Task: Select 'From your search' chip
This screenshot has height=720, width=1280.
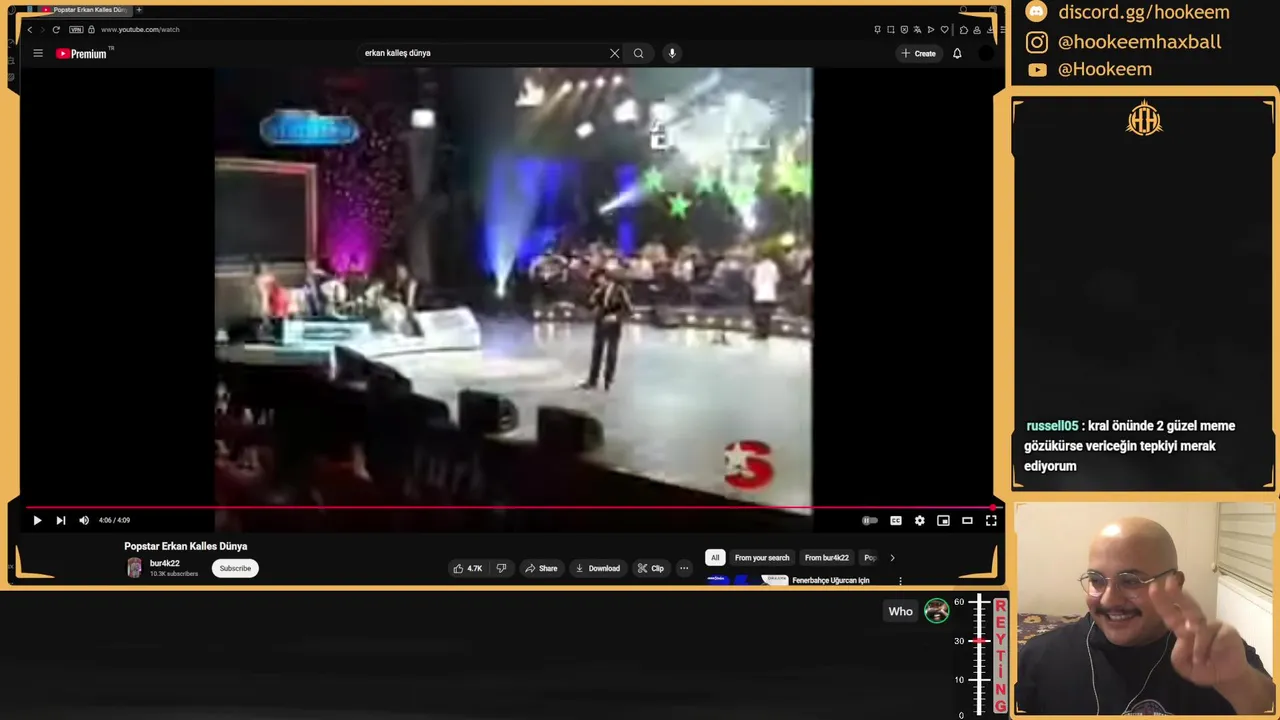Action: tap(762, 558)
